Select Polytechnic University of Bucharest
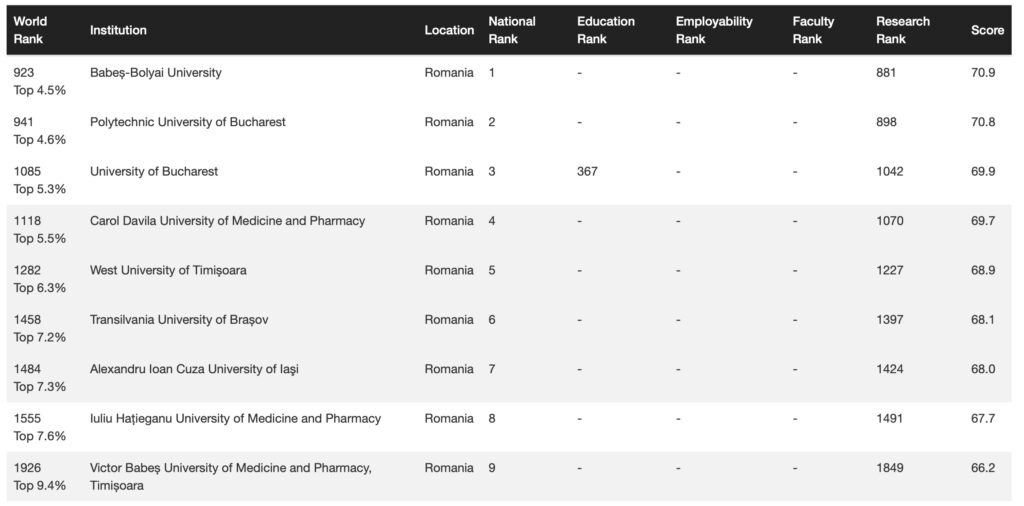 coord(188,122)
